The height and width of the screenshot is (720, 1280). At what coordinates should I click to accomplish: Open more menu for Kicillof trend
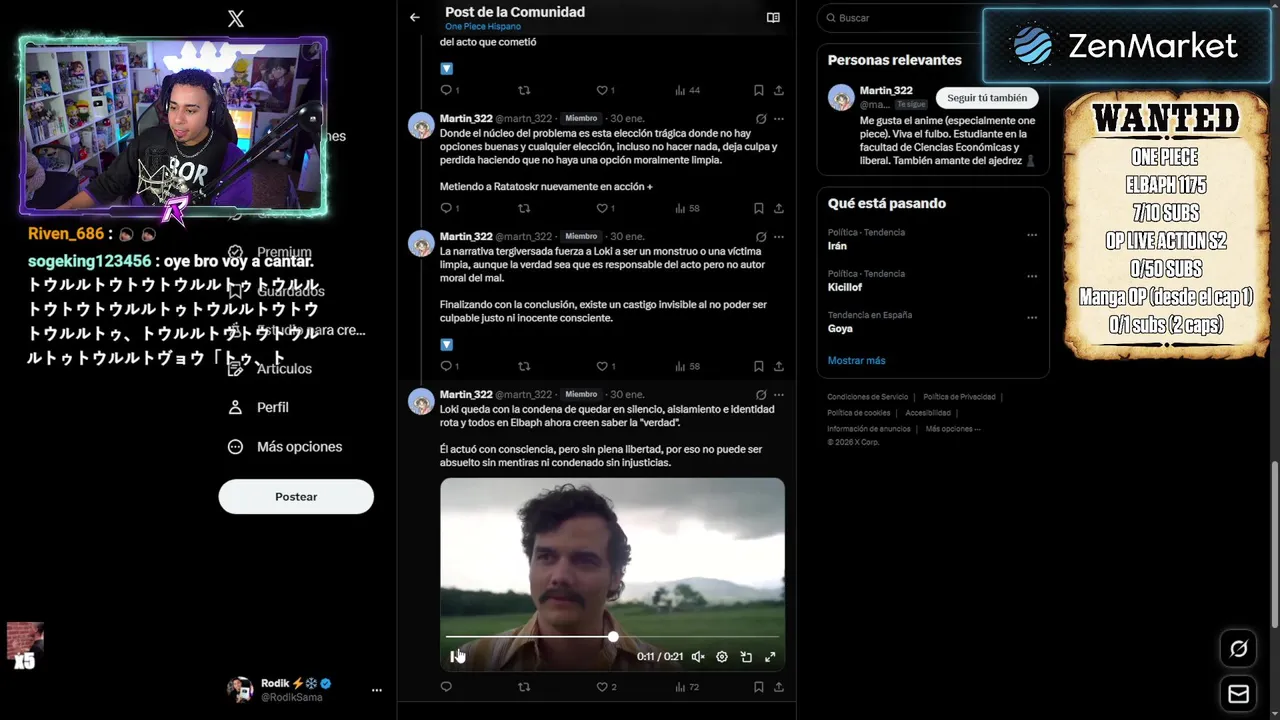[1032, 276]
